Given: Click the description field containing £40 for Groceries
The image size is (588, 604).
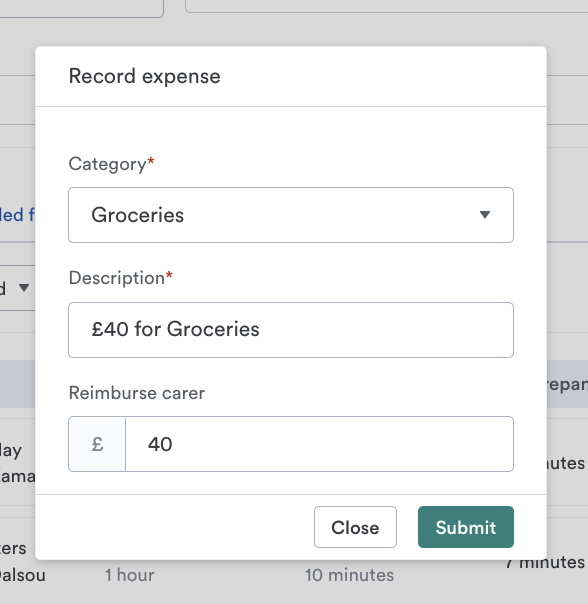Looking at the screenshot, I should point(291,330).
